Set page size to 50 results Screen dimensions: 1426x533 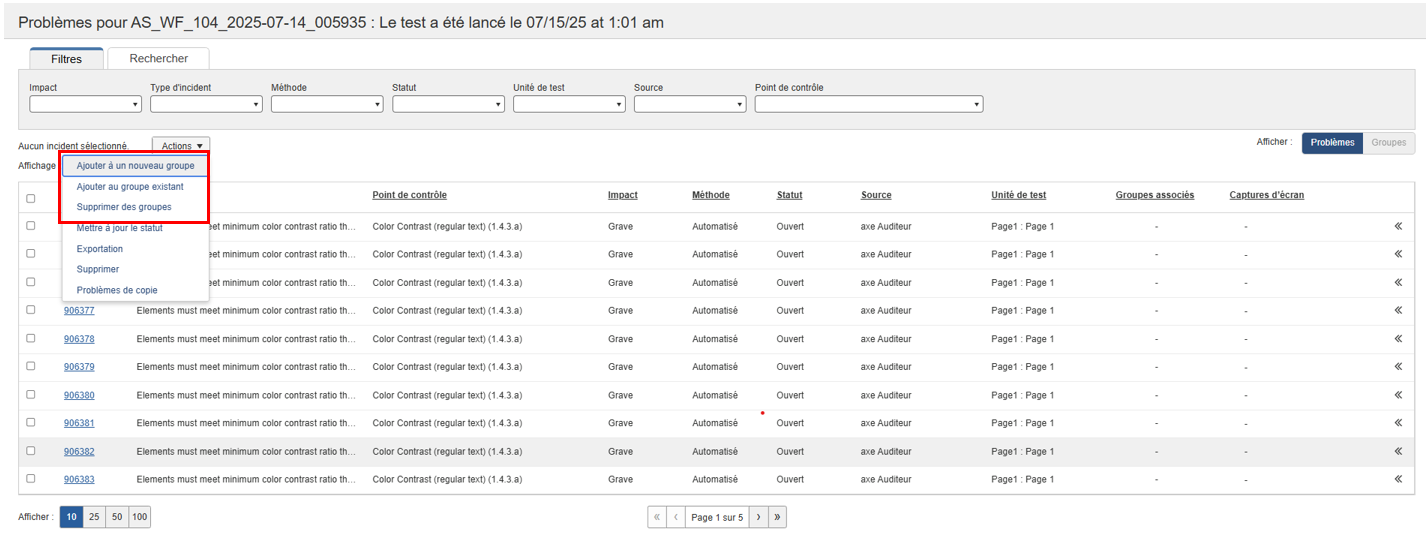point(117,517)
